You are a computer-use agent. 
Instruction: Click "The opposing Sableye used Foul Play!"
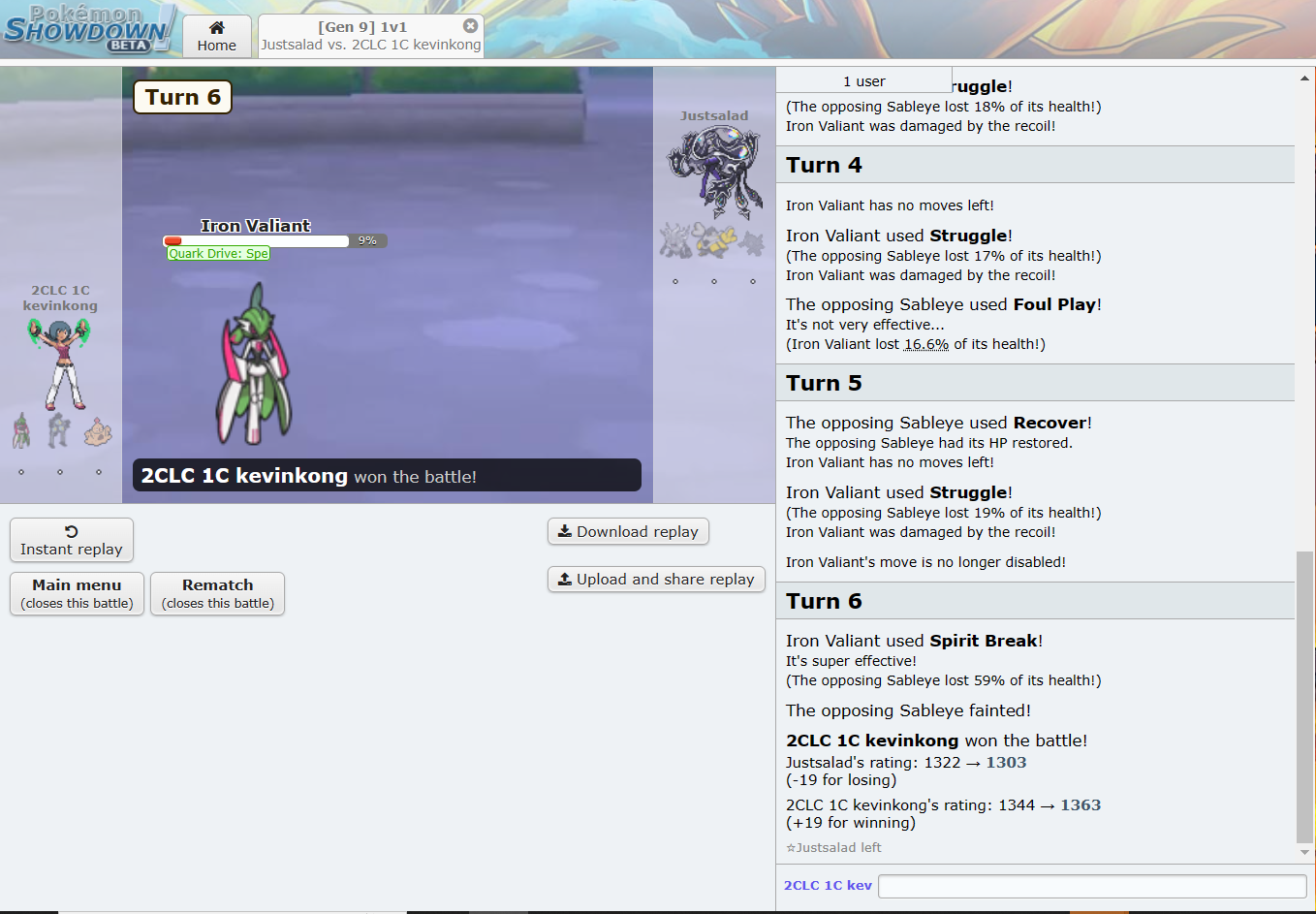pos(944,304)
